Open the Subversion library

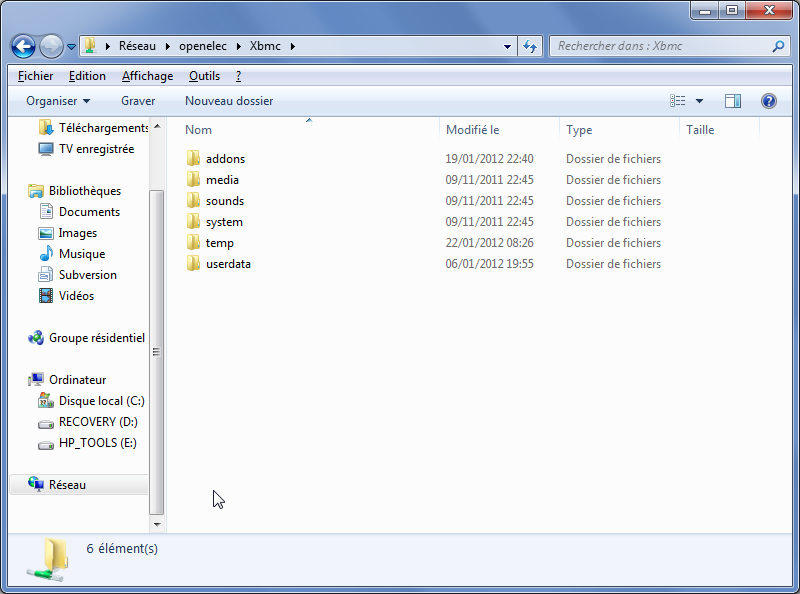78,275
